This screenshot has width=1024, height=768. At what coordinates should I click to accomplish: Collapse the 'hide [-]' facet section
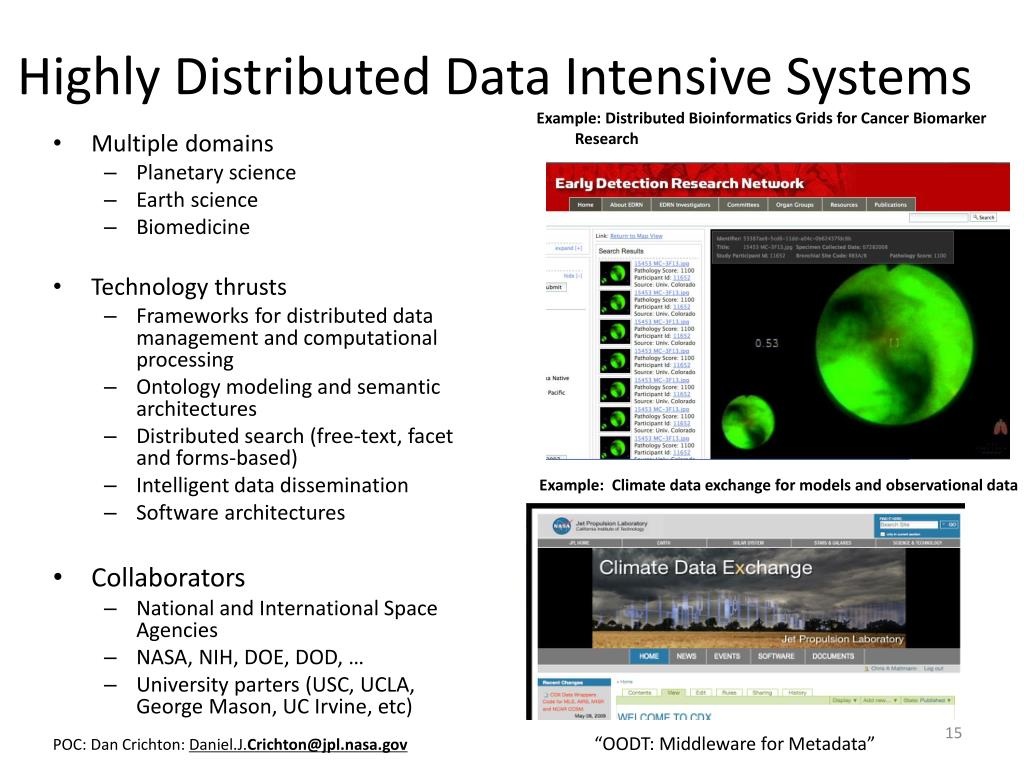pos(573,276)
